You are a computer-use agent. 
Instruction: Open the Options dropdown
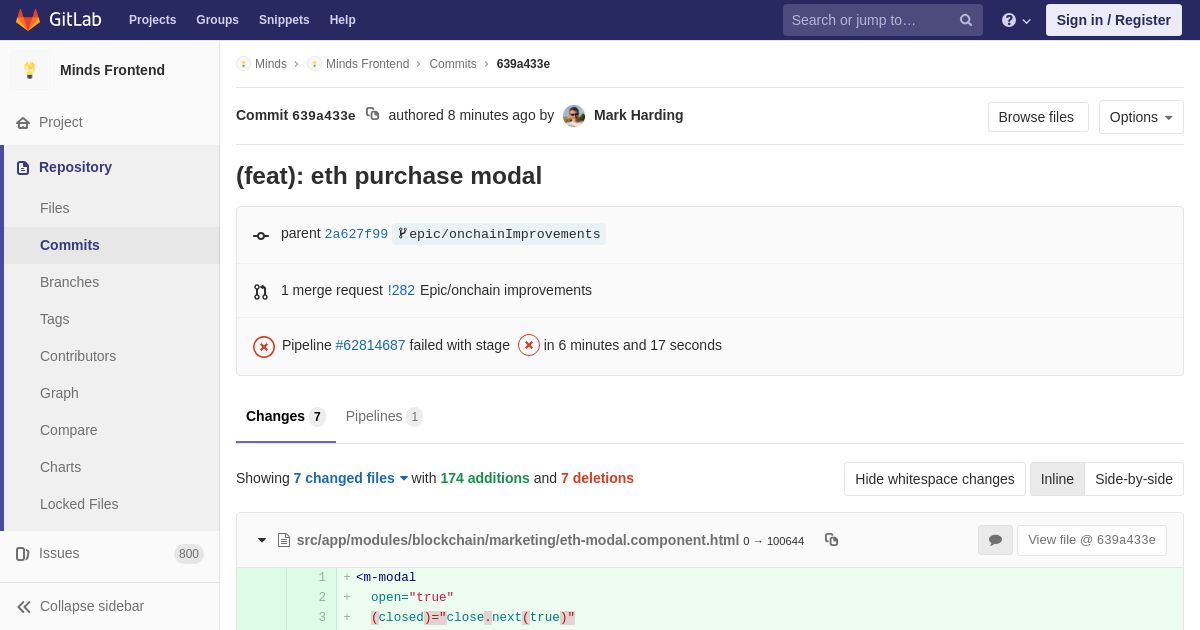(x=1141, y=117)
